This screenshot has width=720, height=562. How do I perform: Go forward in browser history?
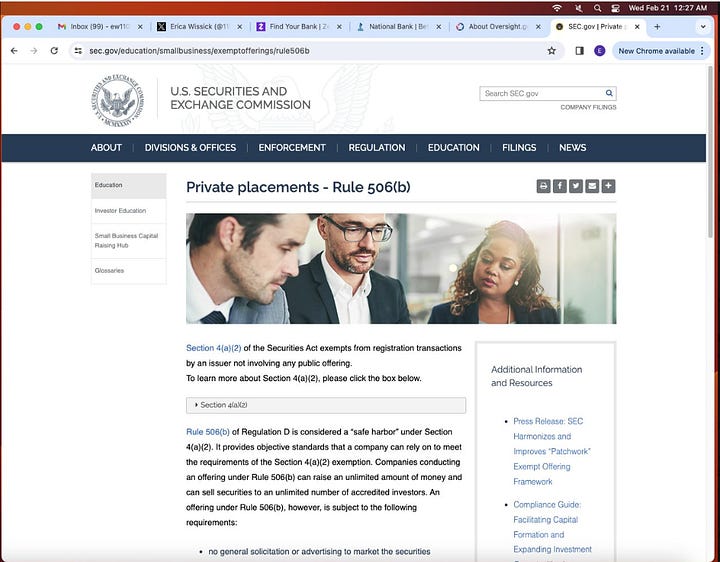34,51
